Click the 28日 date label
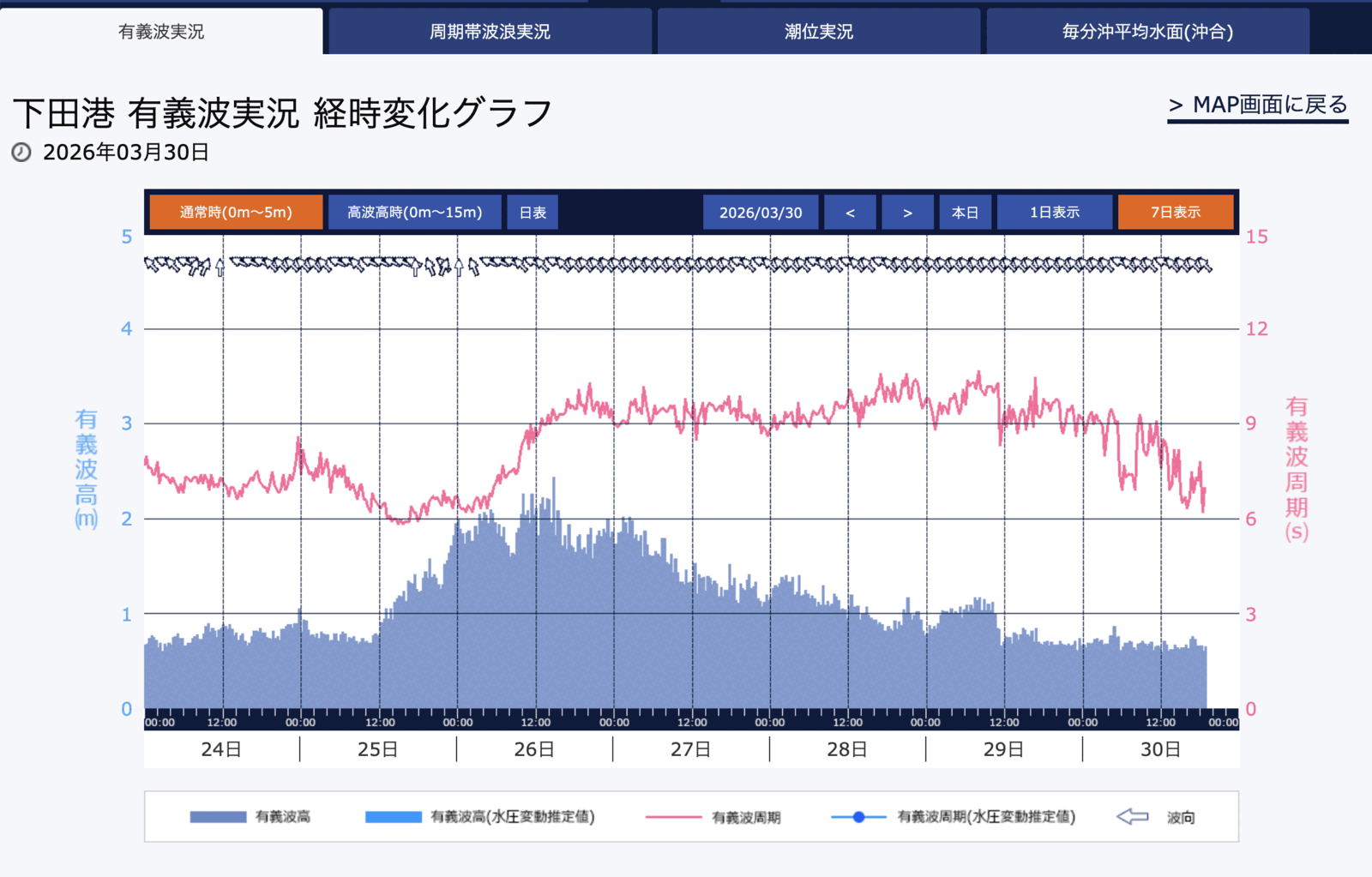This screenshot has height=877, width=1372. (847, 749)
